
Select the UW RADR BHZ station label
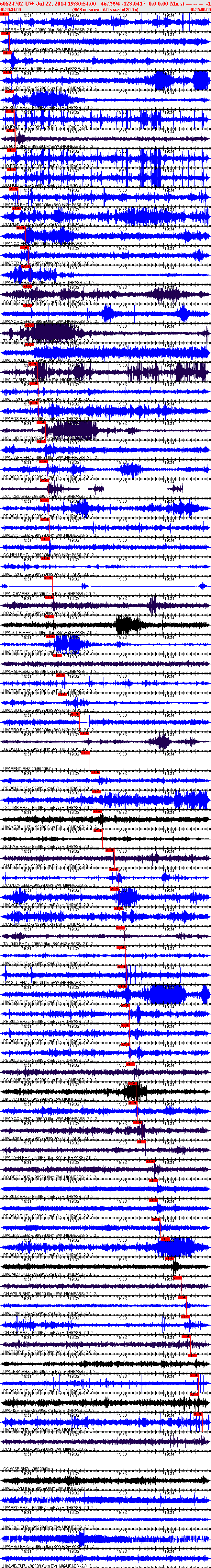point(50,672)
